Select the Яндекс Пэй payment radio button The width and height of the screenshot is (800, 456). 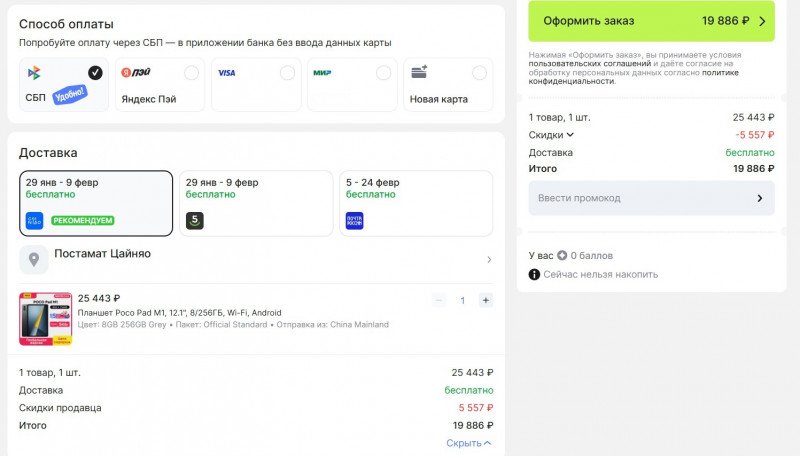tap(191, 72)
